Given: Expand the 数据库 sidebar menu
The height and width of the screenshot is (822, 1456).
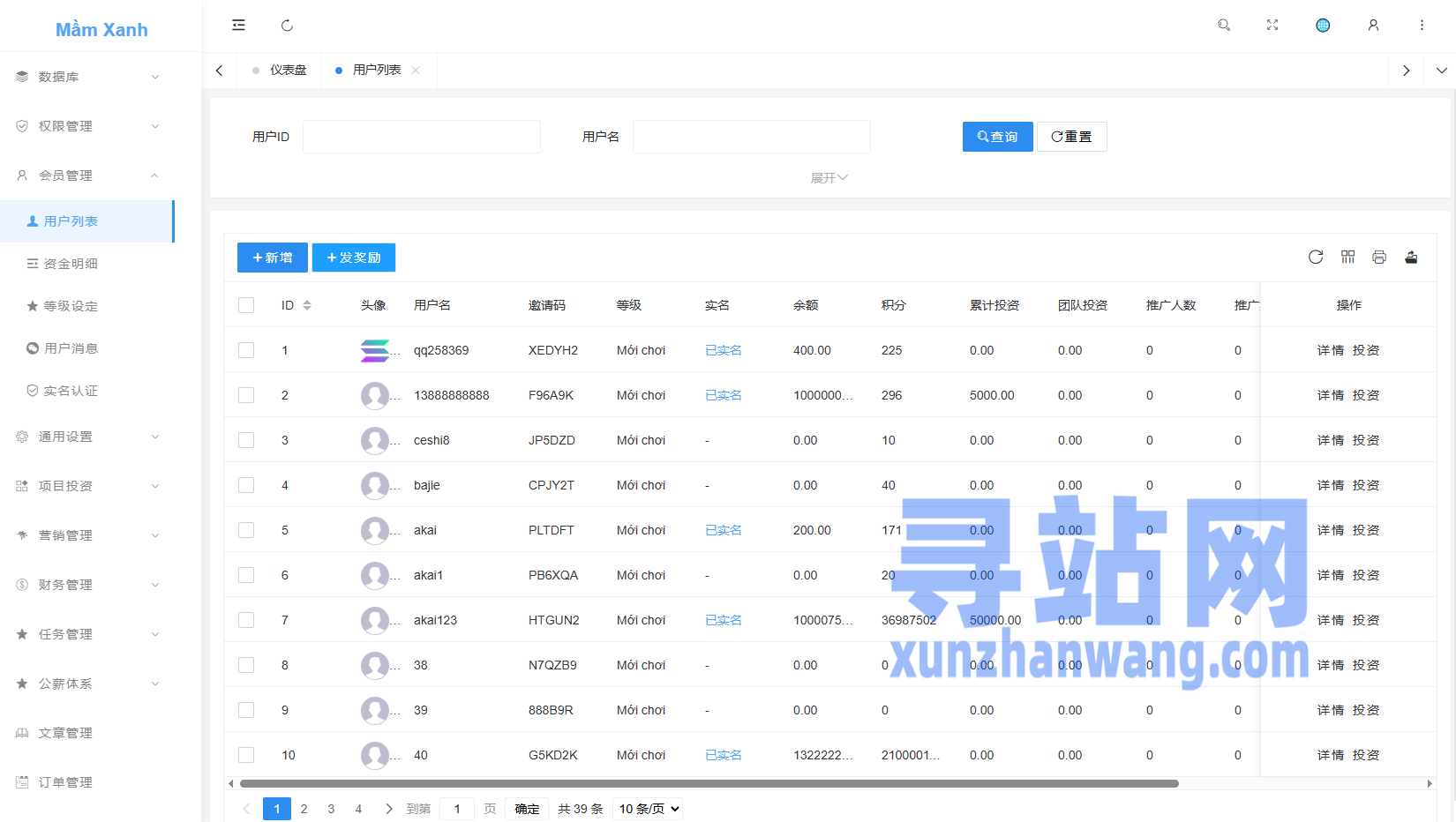Looking at the screenshot, I should pyautogui.click(x=87, y=77).
